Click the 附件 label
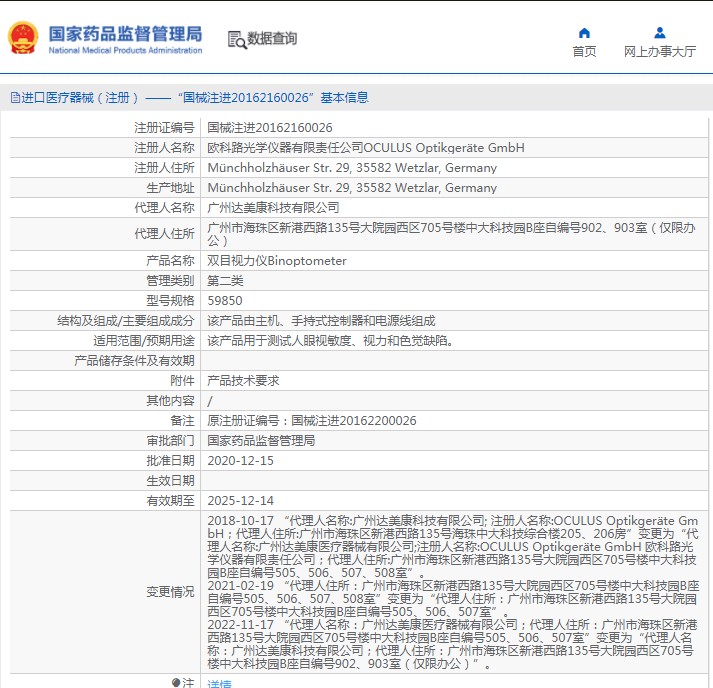Image resolution: width=713 pixels, height=688 pixels. 182,381
